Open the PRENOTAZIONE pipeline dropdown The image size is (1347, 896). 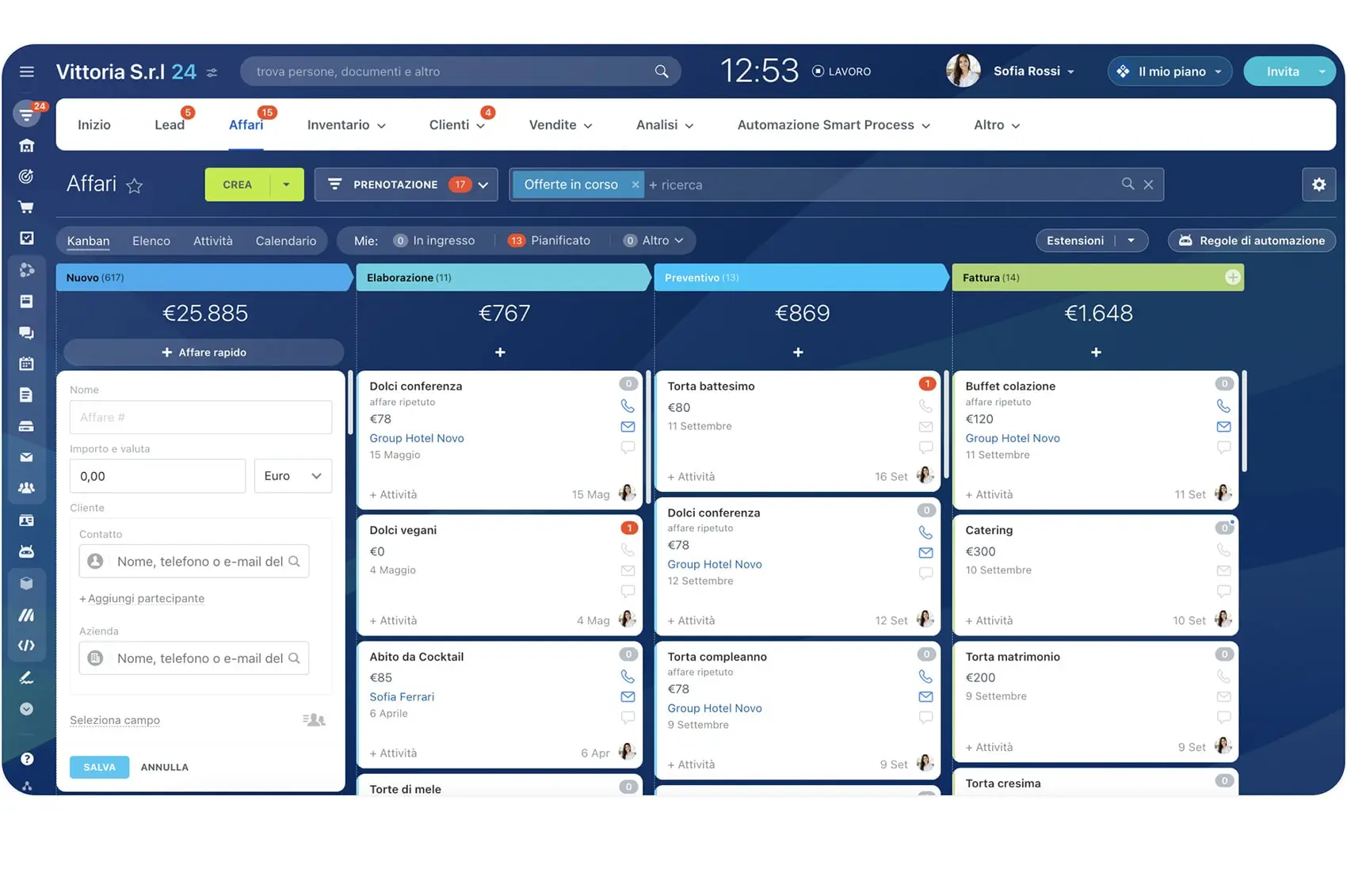pyautogui.click(x=406, y=185)
